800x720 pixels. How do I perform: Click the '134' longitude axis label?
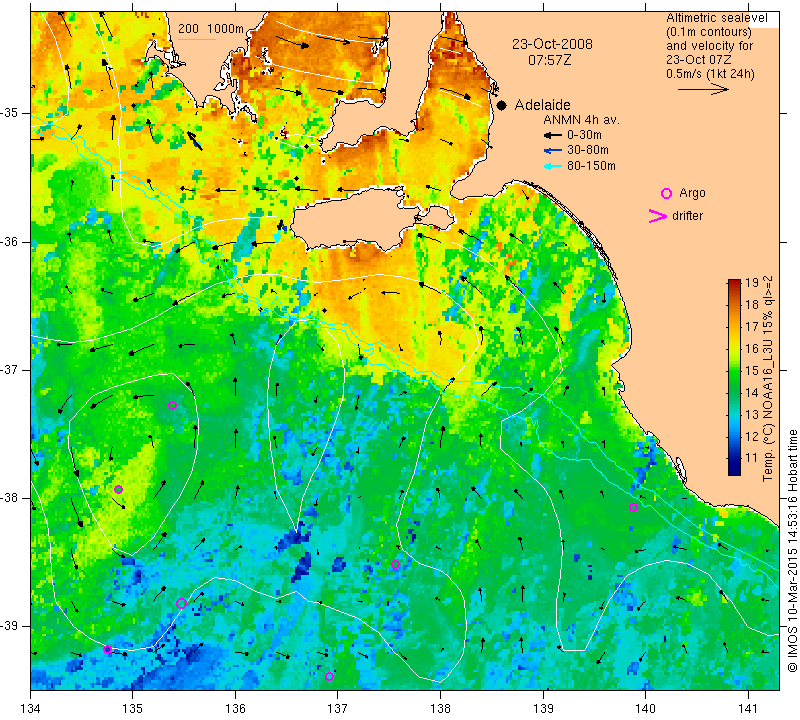pyautogui.click(x=31, y=709)
